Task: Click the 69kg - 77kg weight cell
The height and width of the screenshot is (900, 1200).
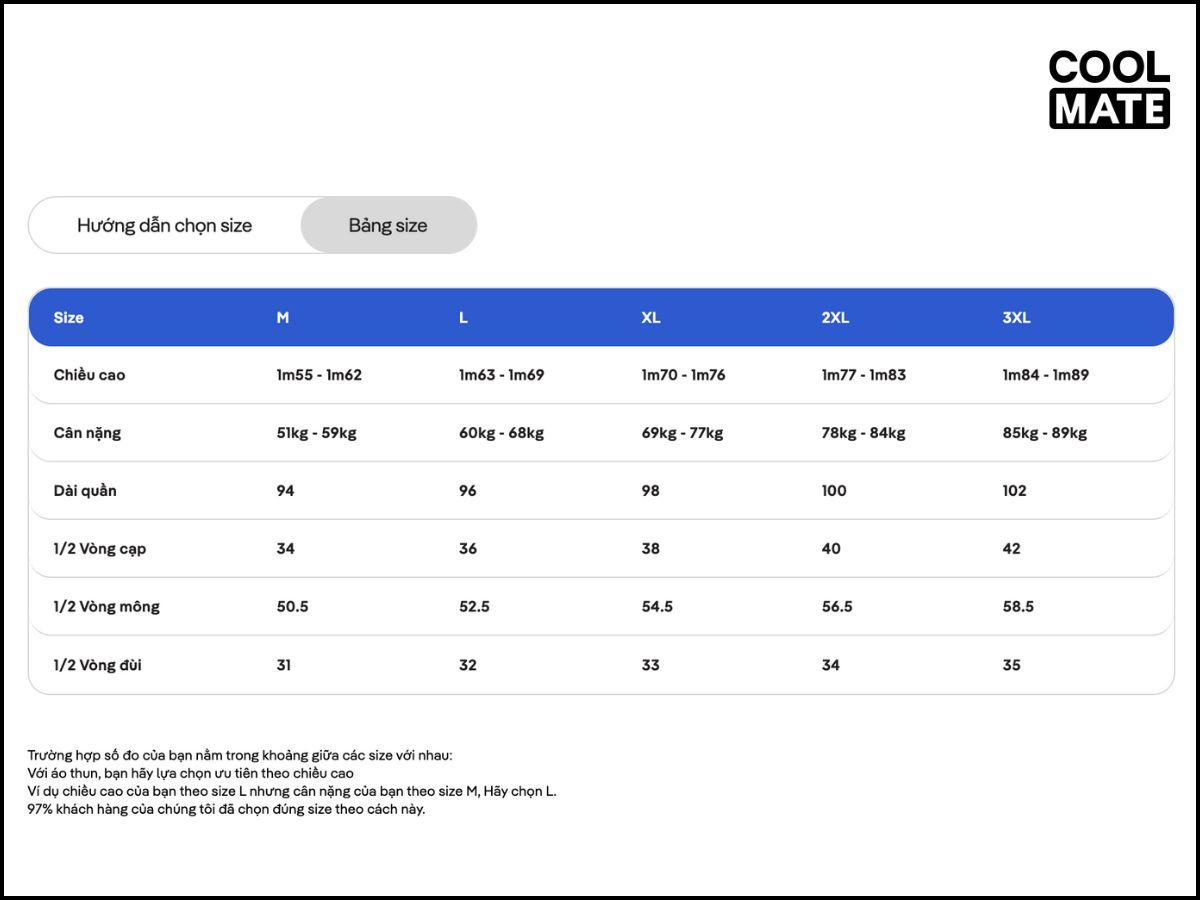Action: pyautogui.click(x=682, y=433)
